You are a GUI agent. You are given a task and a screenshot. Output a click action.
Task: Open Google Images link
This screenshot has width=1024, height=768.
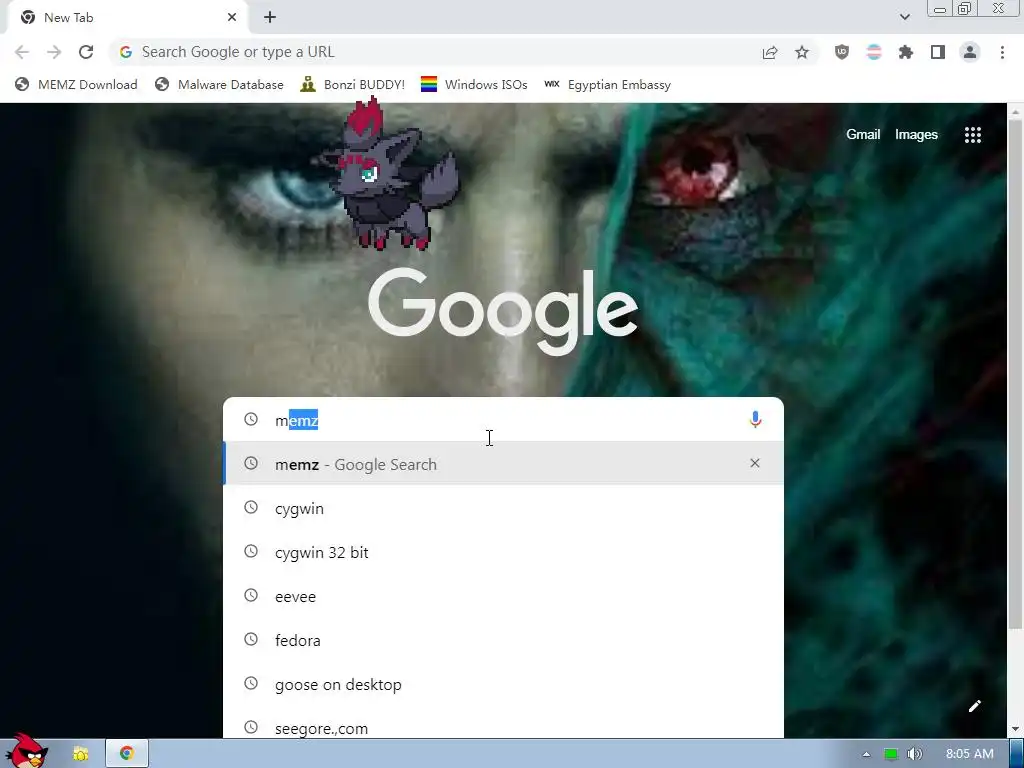pyautogui.click(x=916, y=135)
